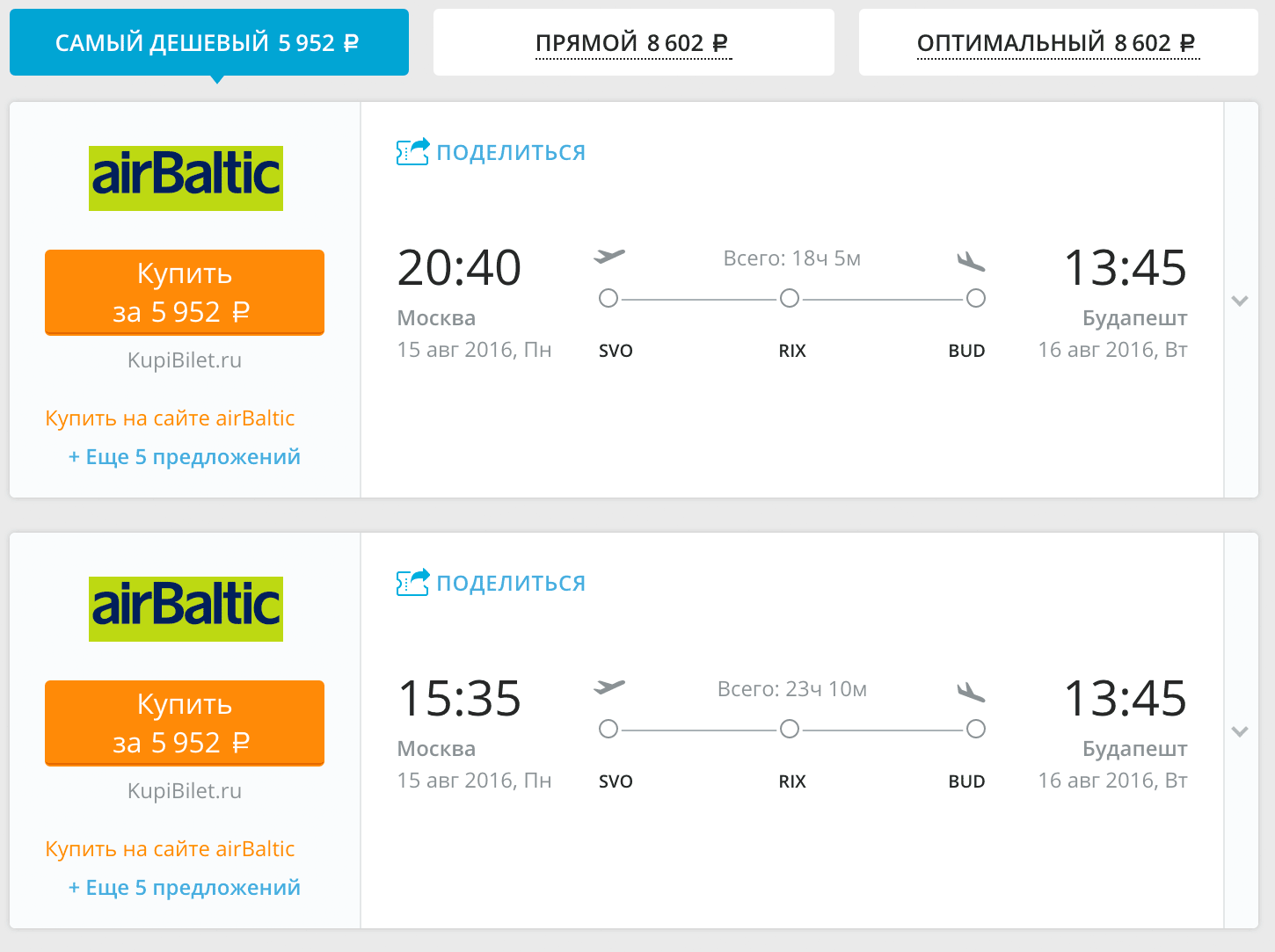Click the share ticket icon in second flight card
Image resolution: width=1275 pixels, height=952 pixels.
tap(412, 583)
